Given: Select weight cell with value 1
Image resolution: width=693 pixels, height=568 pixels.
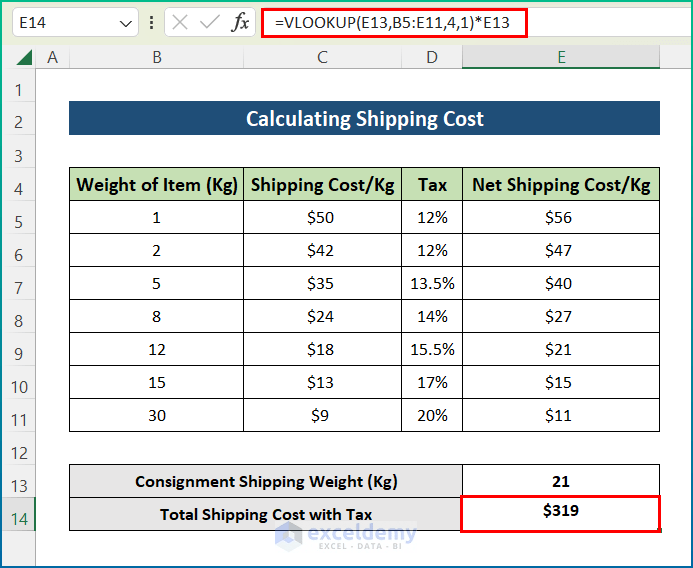Looking at the screenshot, I should tap(156, 217).
